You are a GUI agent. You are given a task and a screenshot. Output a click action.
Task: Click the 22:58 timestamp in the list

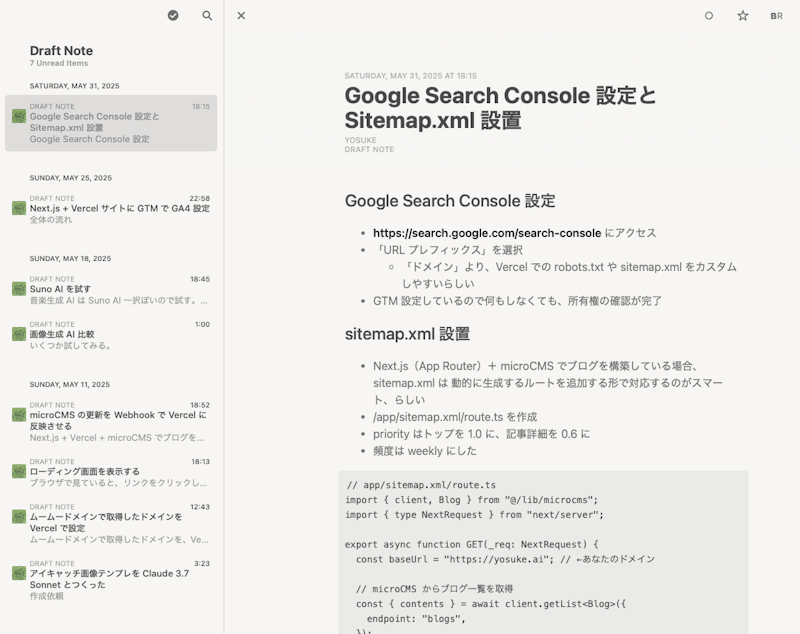[x=199, y=198]
